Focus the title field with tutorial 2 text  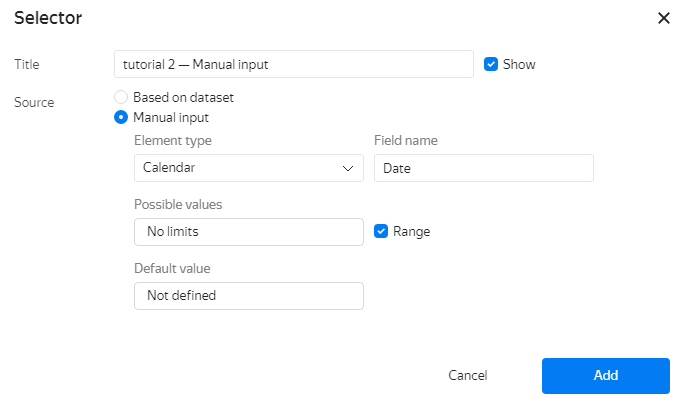[293, 64]
